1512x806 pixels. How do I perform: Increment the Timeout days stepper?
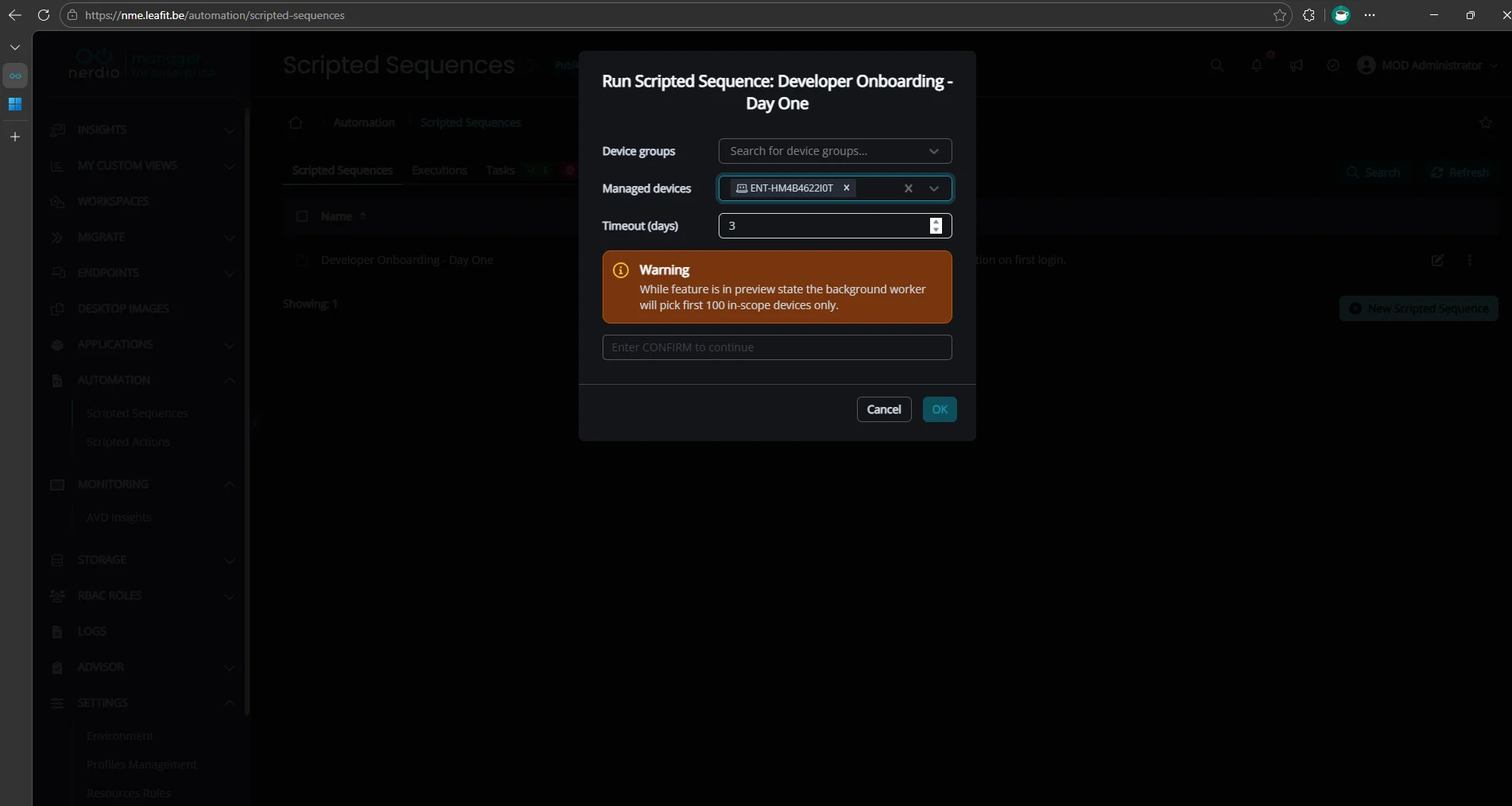pyautogui.click(x=936, y=222)
